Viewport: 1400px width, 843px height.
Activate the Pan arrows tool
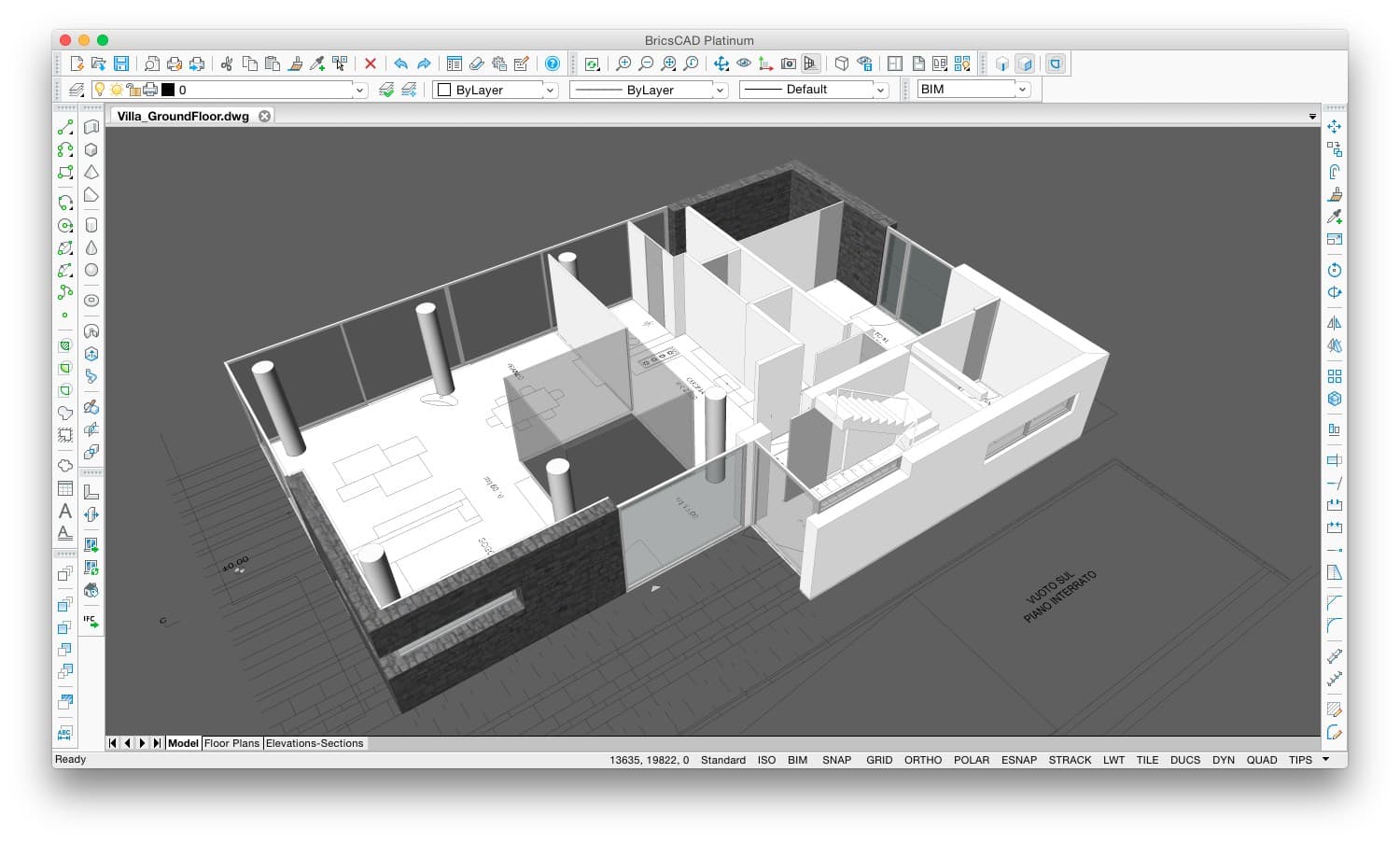(721, 63)
